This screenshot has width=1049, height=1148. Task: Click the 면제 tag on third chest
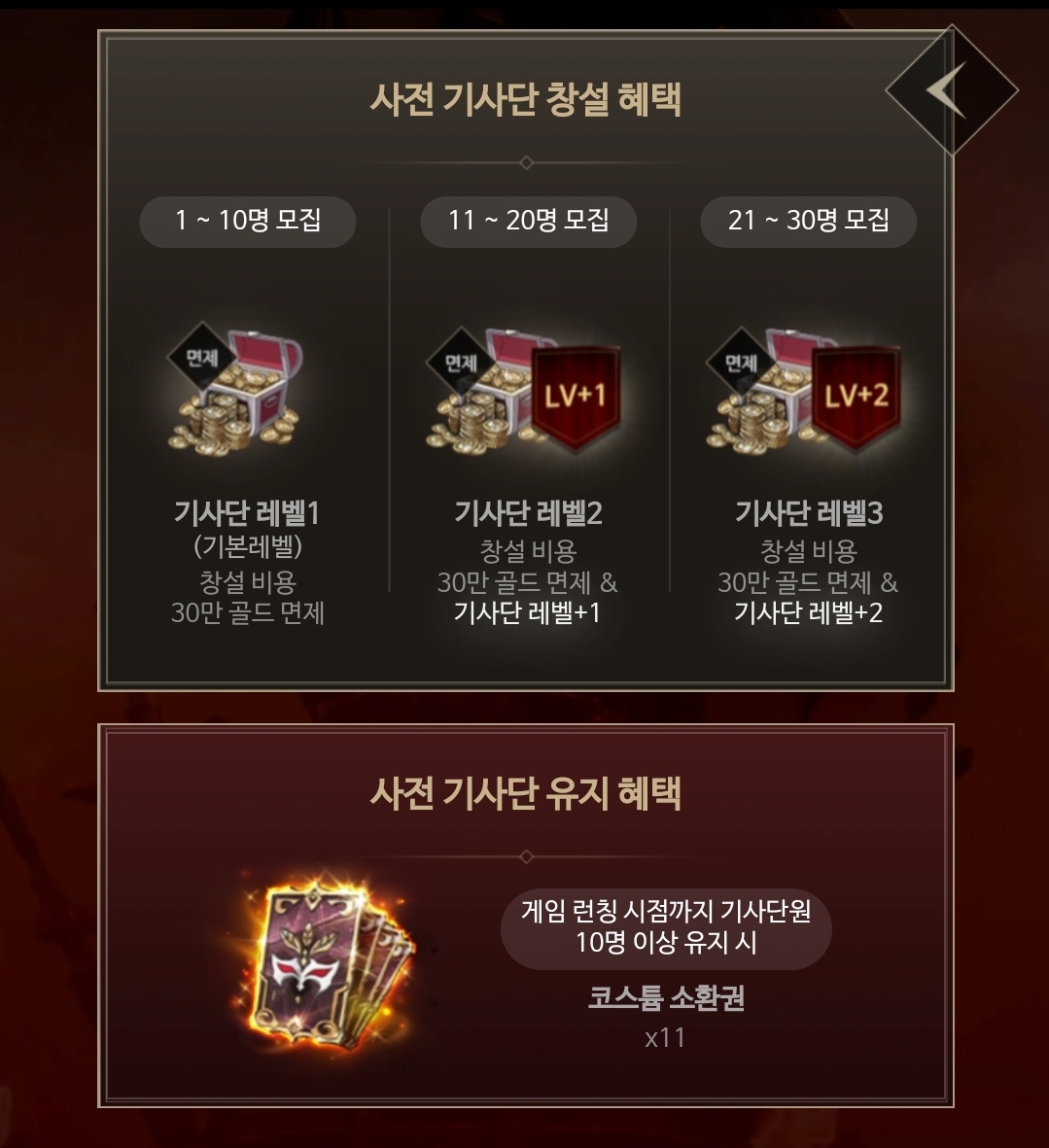741,363
